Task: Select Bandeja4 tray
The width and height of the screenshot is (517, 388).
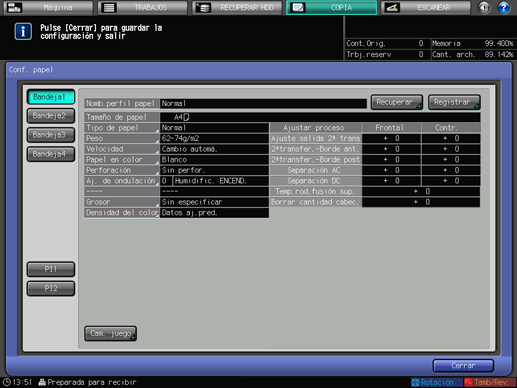Action: [x=51, y=154]
